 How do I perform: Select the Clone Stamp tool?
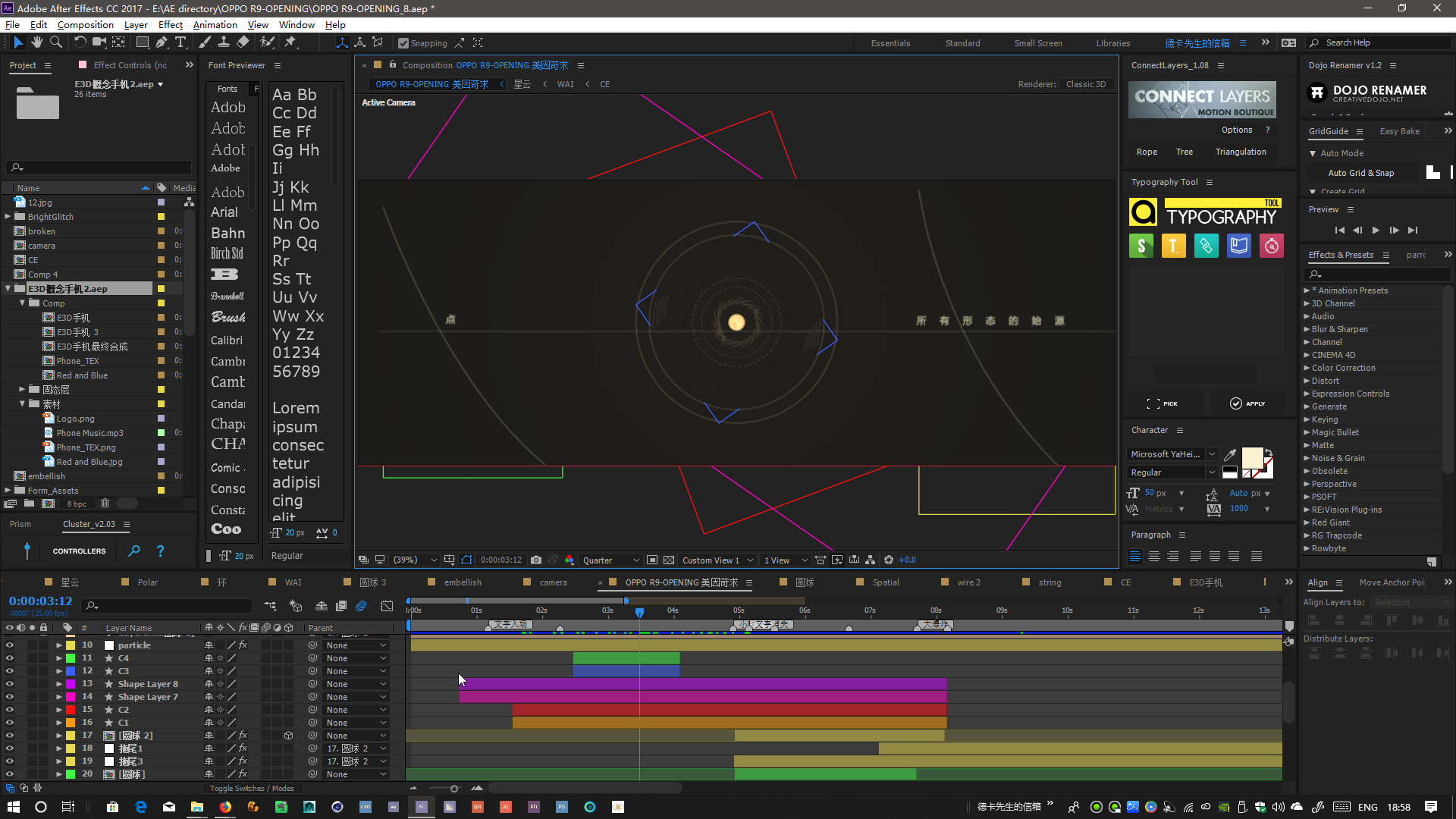click(224, 42)
